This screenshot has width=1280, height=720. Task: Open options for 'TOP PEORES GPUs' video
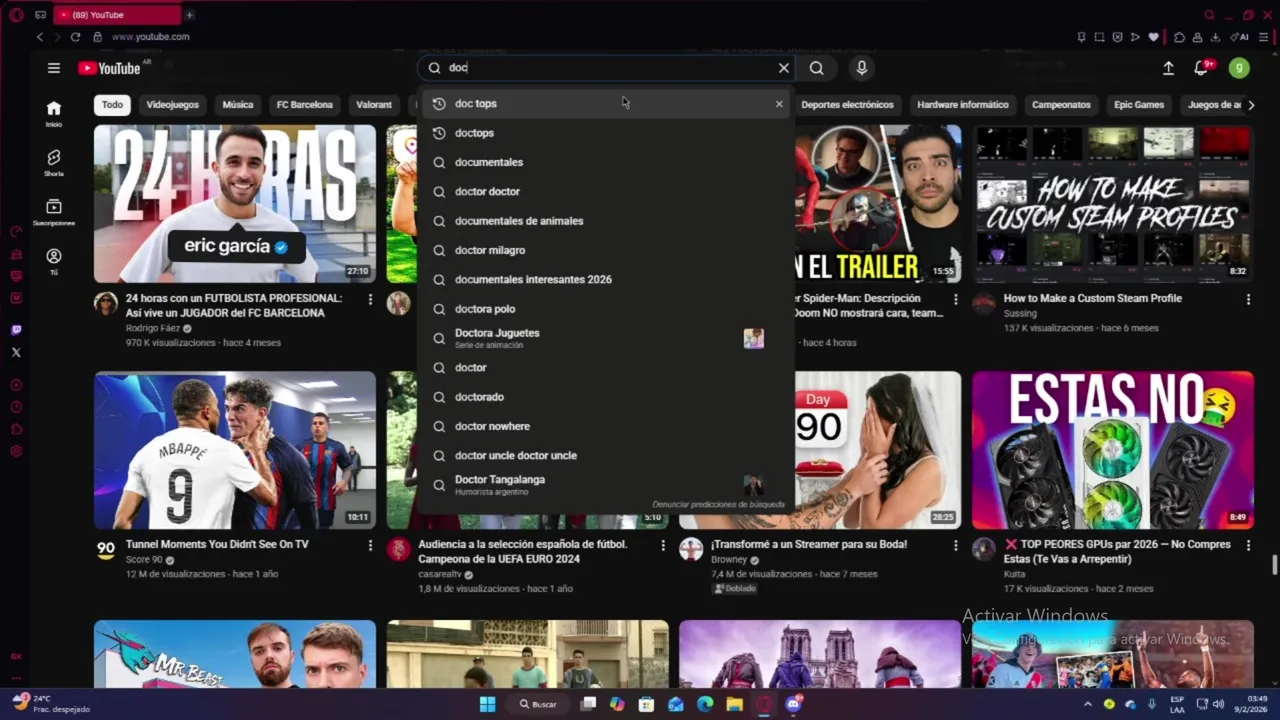click(x=1248, y=545)
